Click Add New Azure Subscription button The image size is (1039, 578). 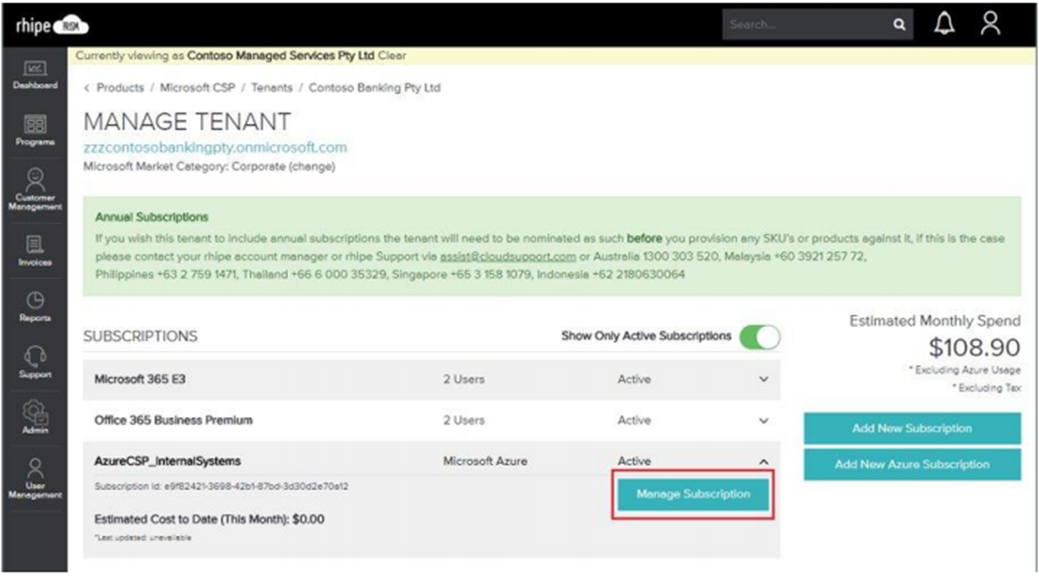click(x=912, y=464)
